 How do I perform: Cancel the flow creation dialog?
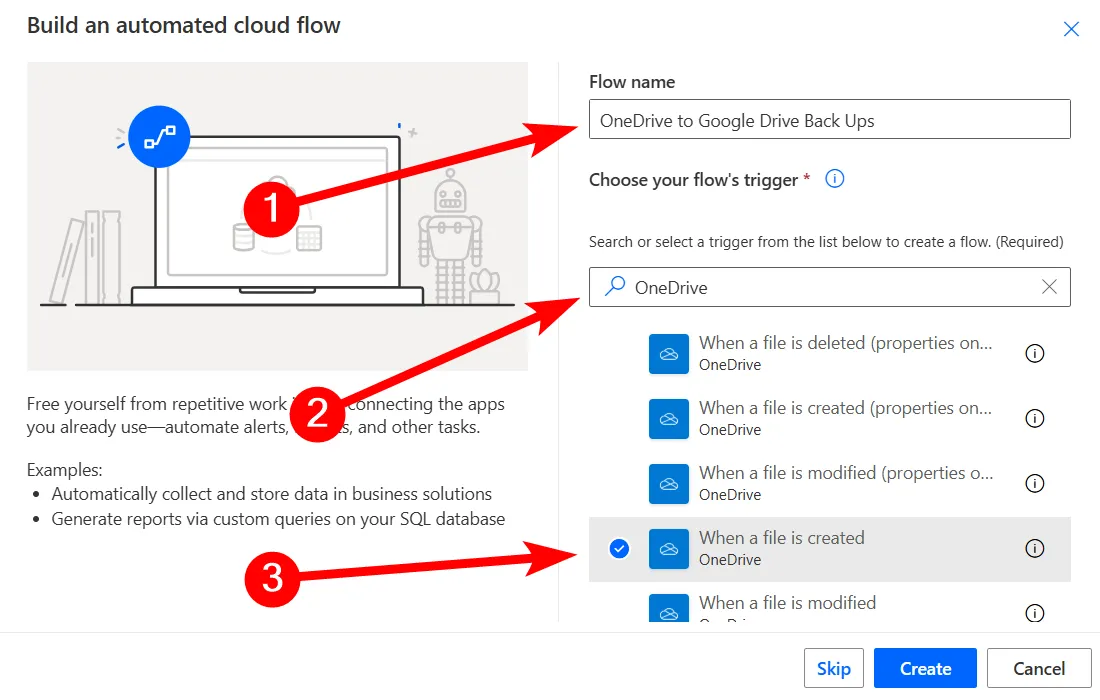coord(1038,669)
